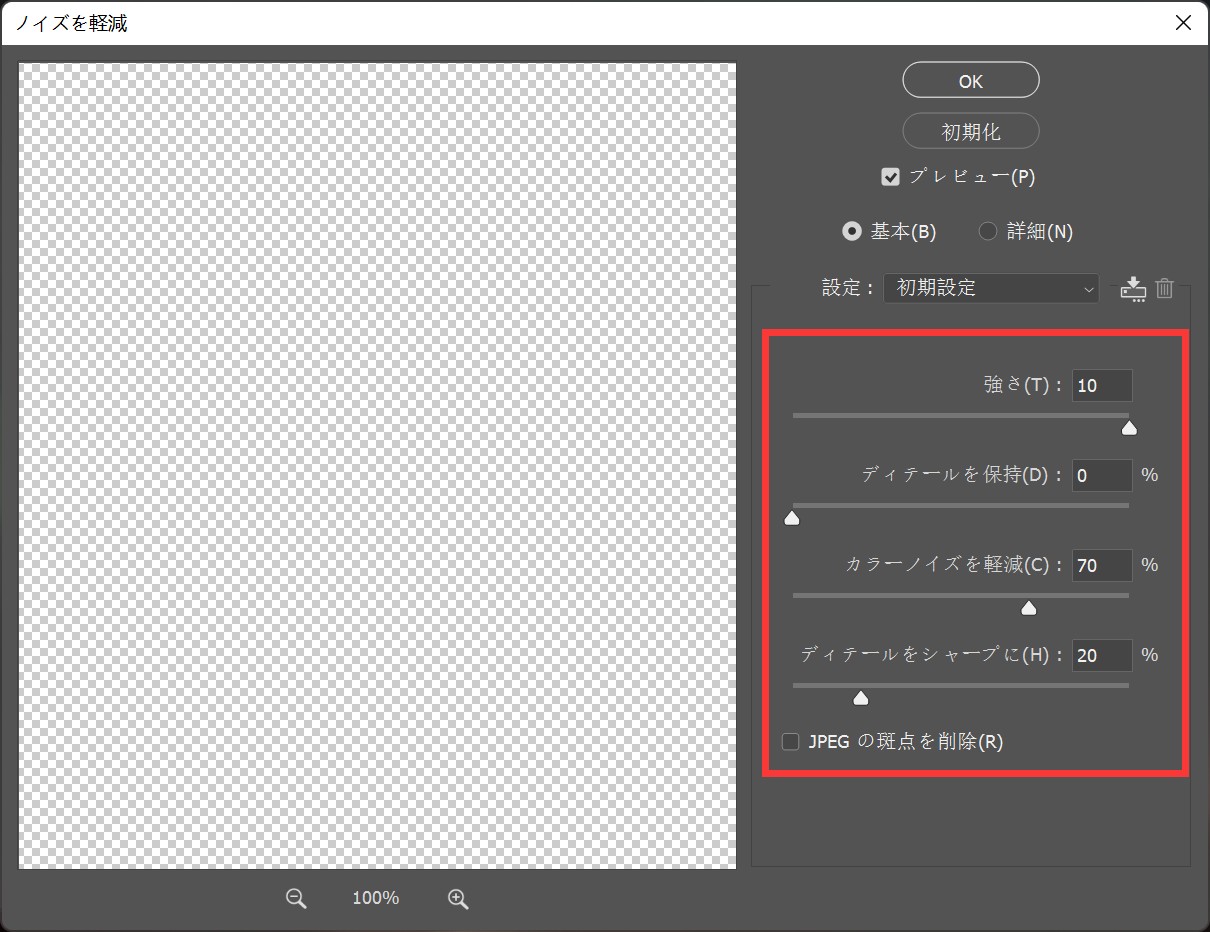This screenshot has height=932, width=1210.
Task: Click the ディテールをシャープに field showing 20
Action: click(1101, 655)
